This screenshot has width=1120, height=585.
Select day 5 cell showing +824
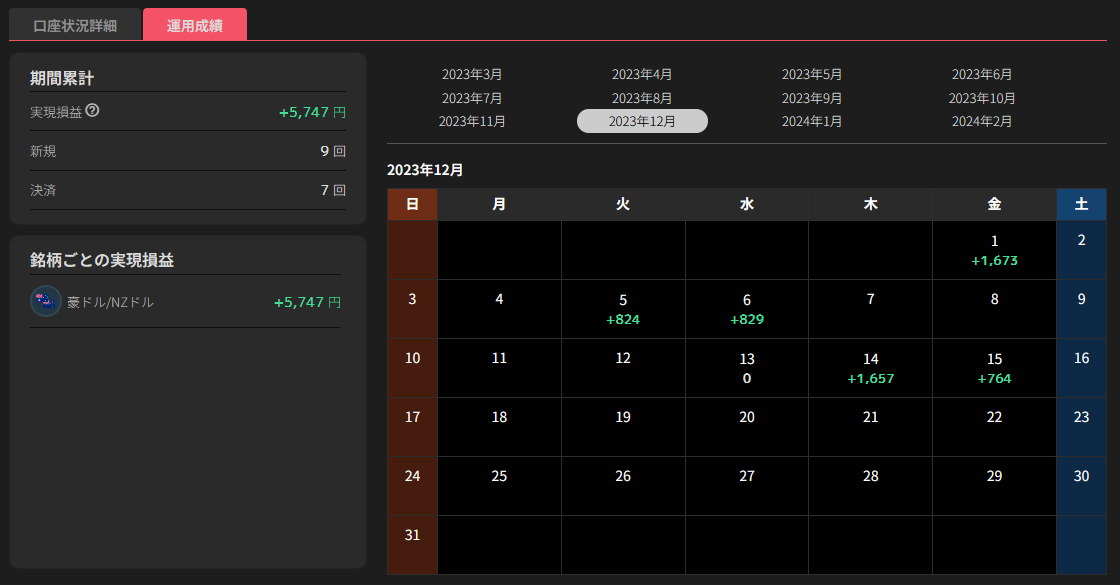[623, 309]
